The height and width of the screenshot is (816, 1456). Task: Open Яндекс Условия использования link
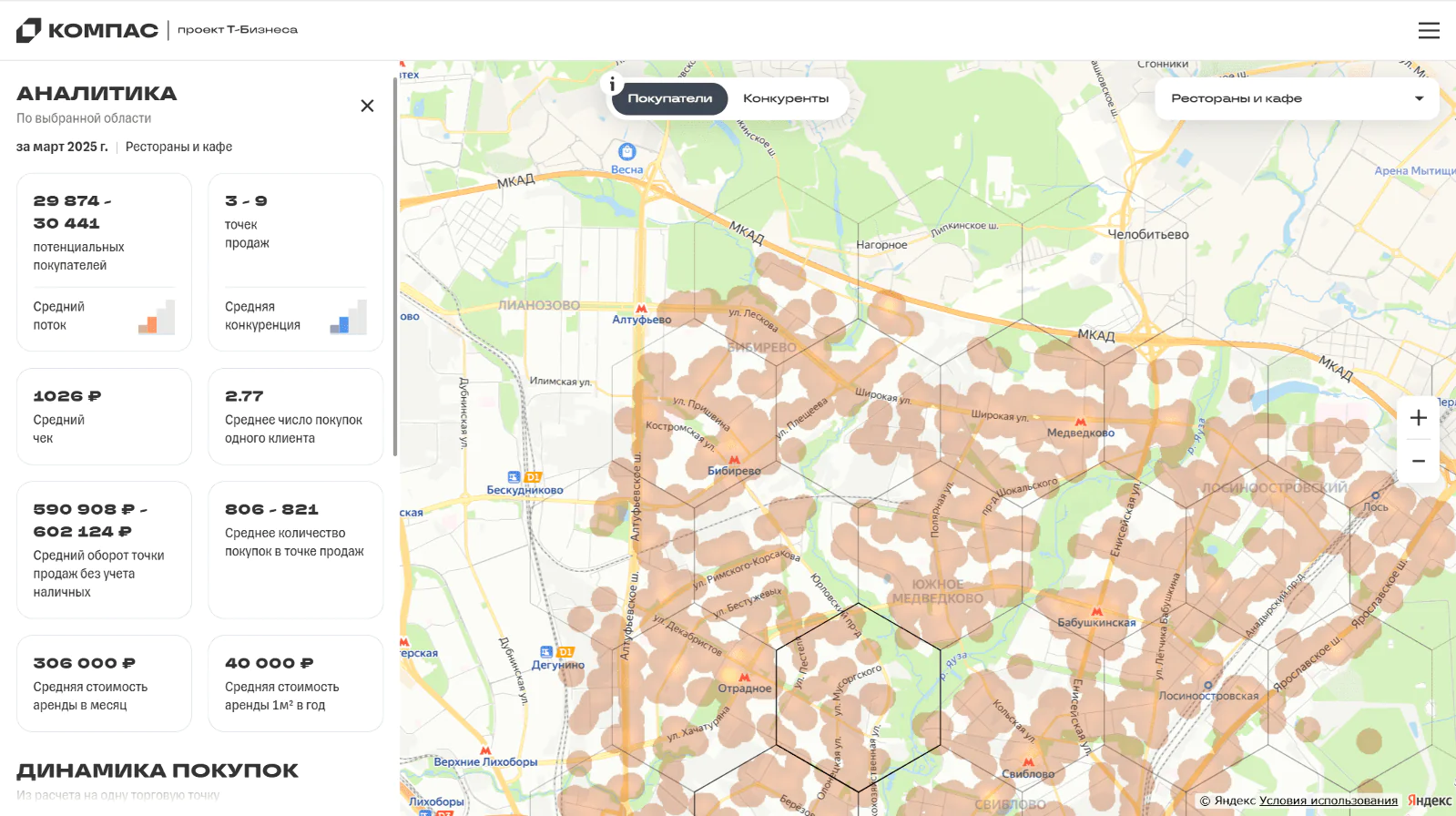(1328, 801)
